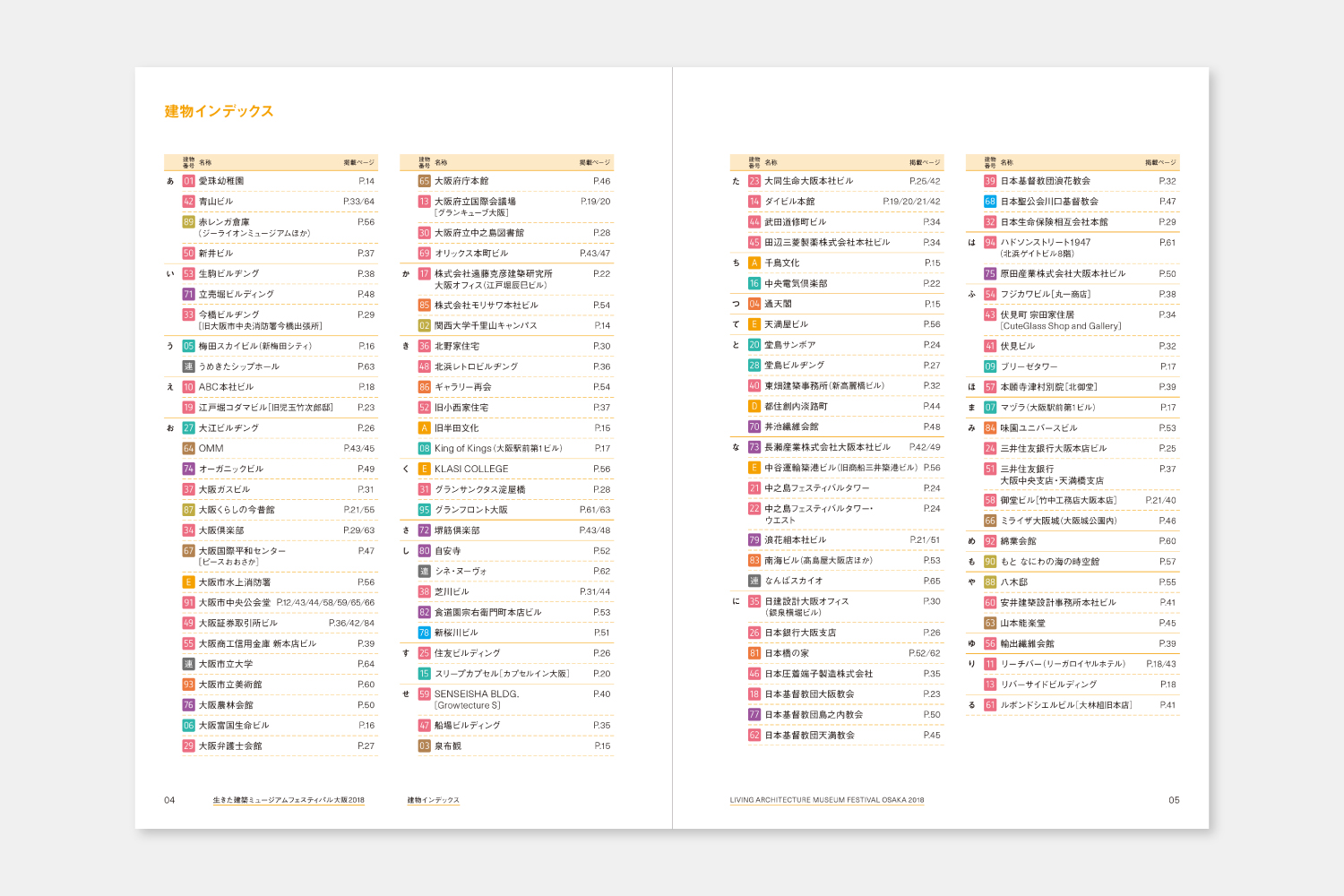
Task: Click the orange A badge beside 旧羊田文化
Action: coord(425,428)
